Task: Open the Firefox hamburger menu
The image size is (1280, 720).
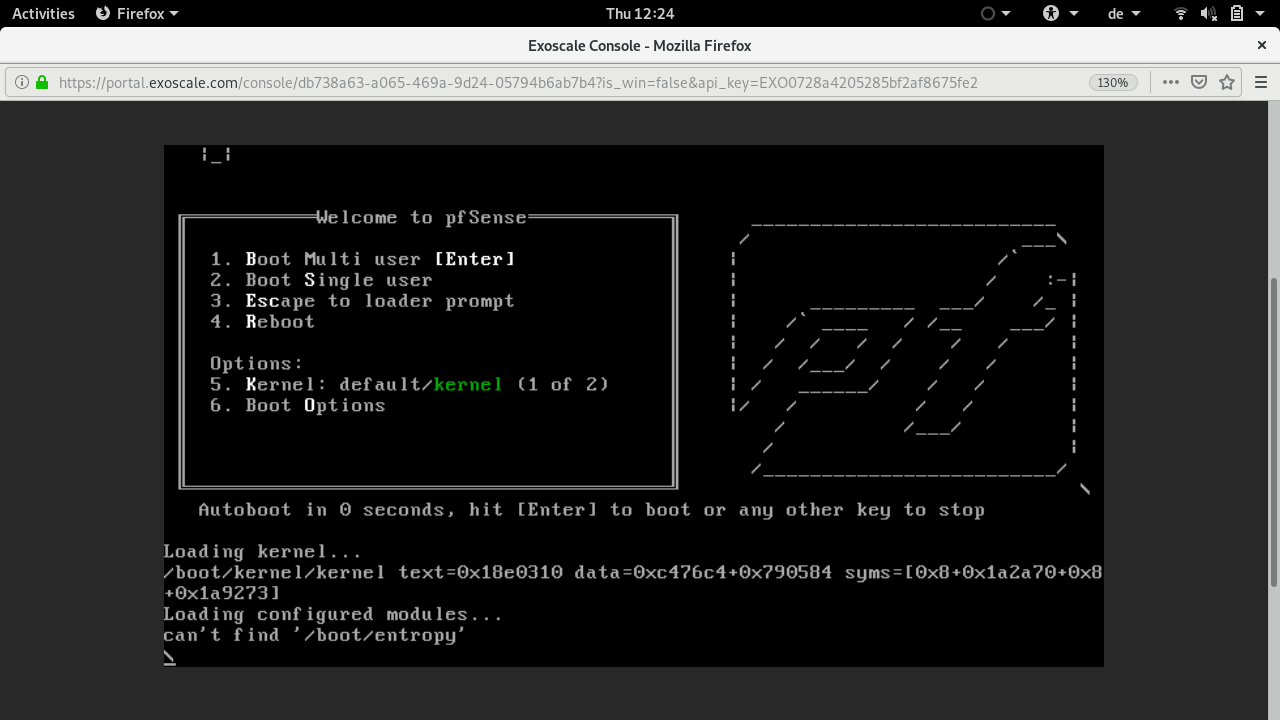Action: click(1261, 83)
